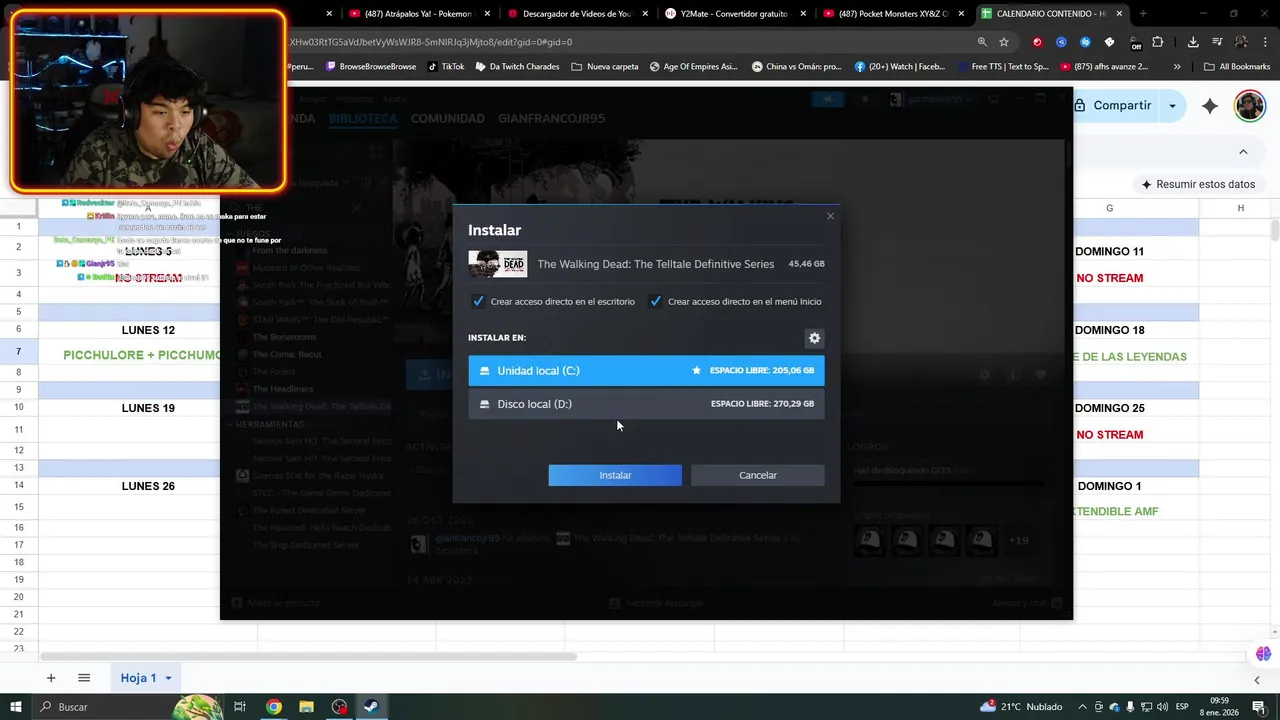Click the blue Instalar button
The width and height of the screenshot is (1280, 720).
point(615,475)
